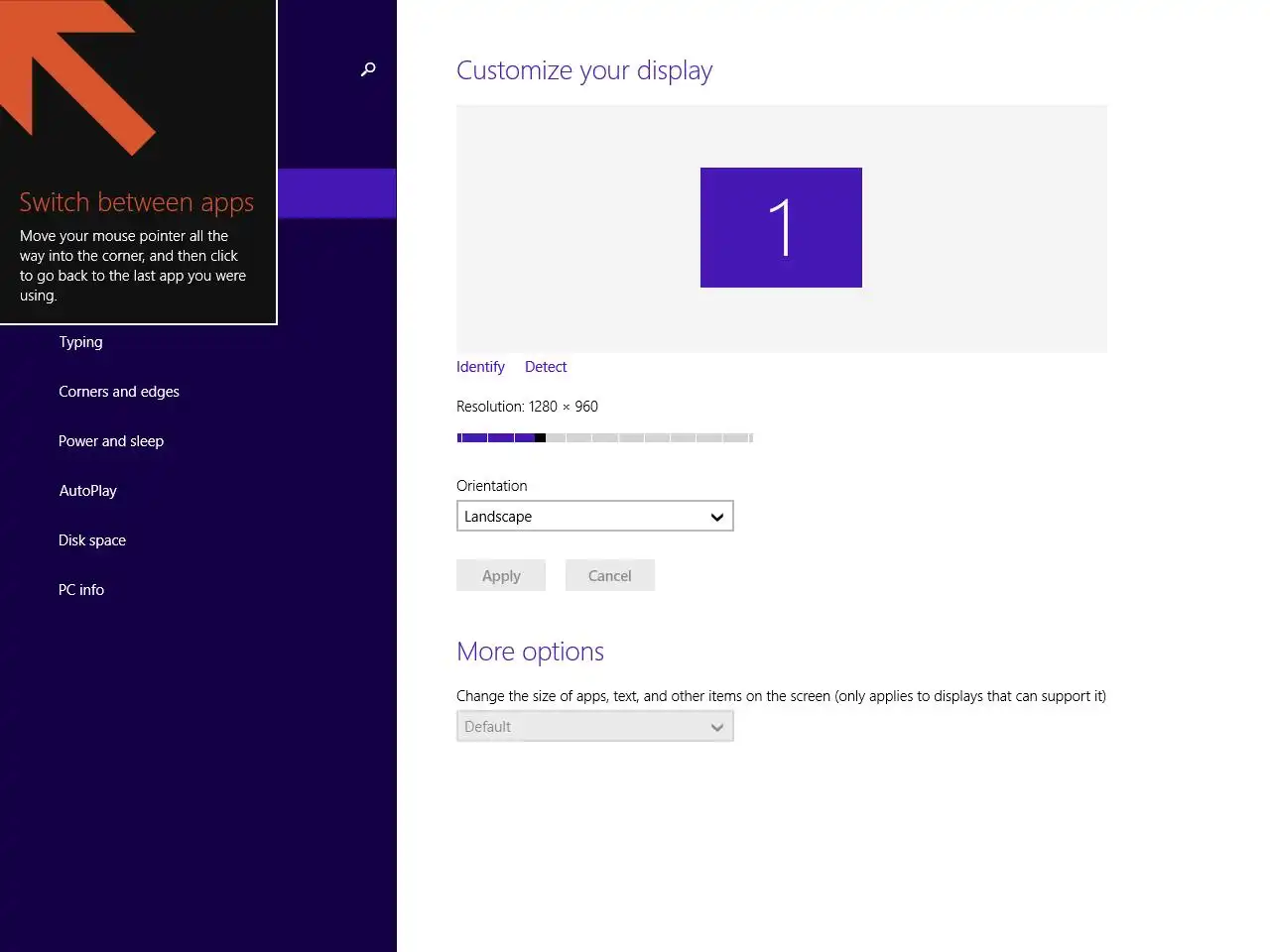This screenshot has width=1270, height=952.
Task: Open the Default size dropdown
Action: pyautogui.click(x=595, y=726)
